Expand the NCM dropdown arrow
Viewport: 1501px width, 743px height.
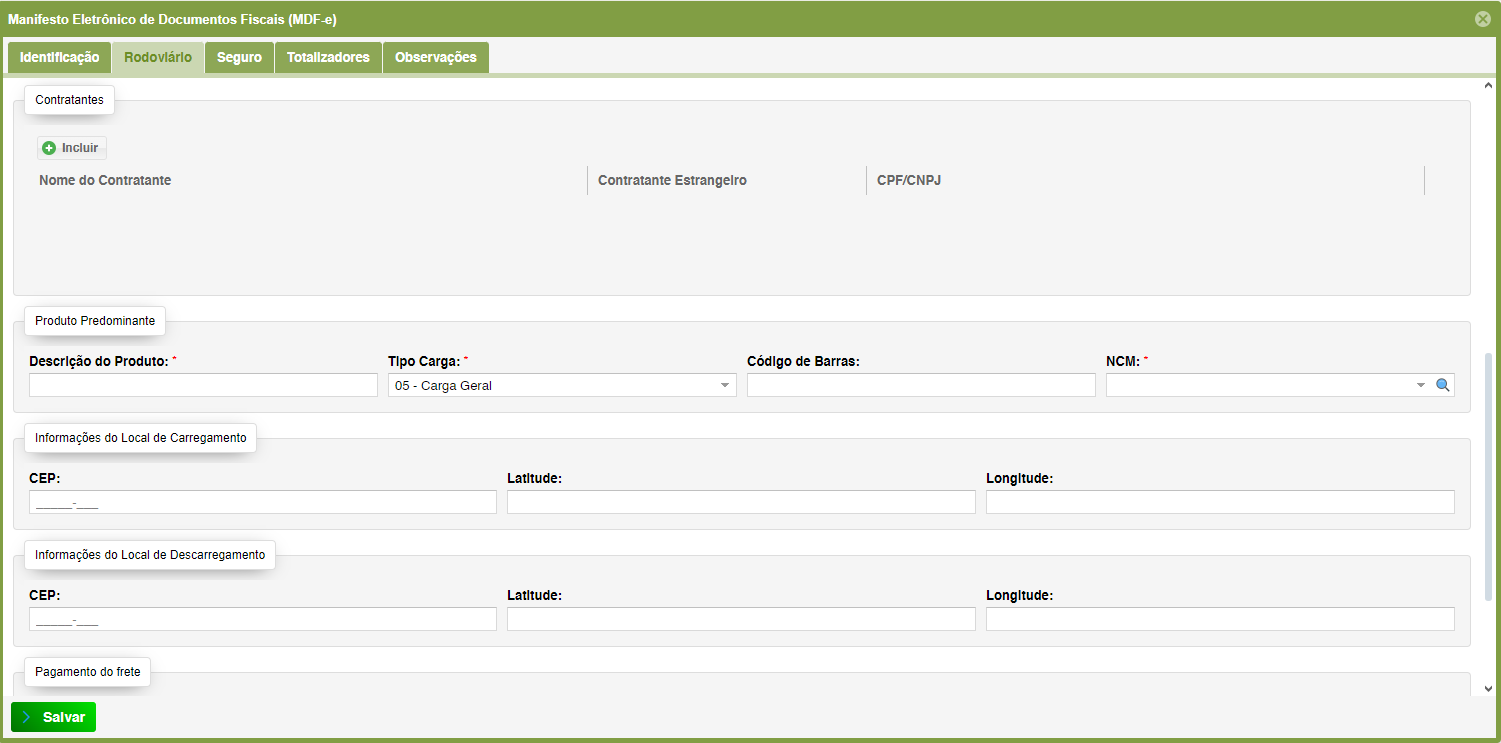coord(1420,385)
